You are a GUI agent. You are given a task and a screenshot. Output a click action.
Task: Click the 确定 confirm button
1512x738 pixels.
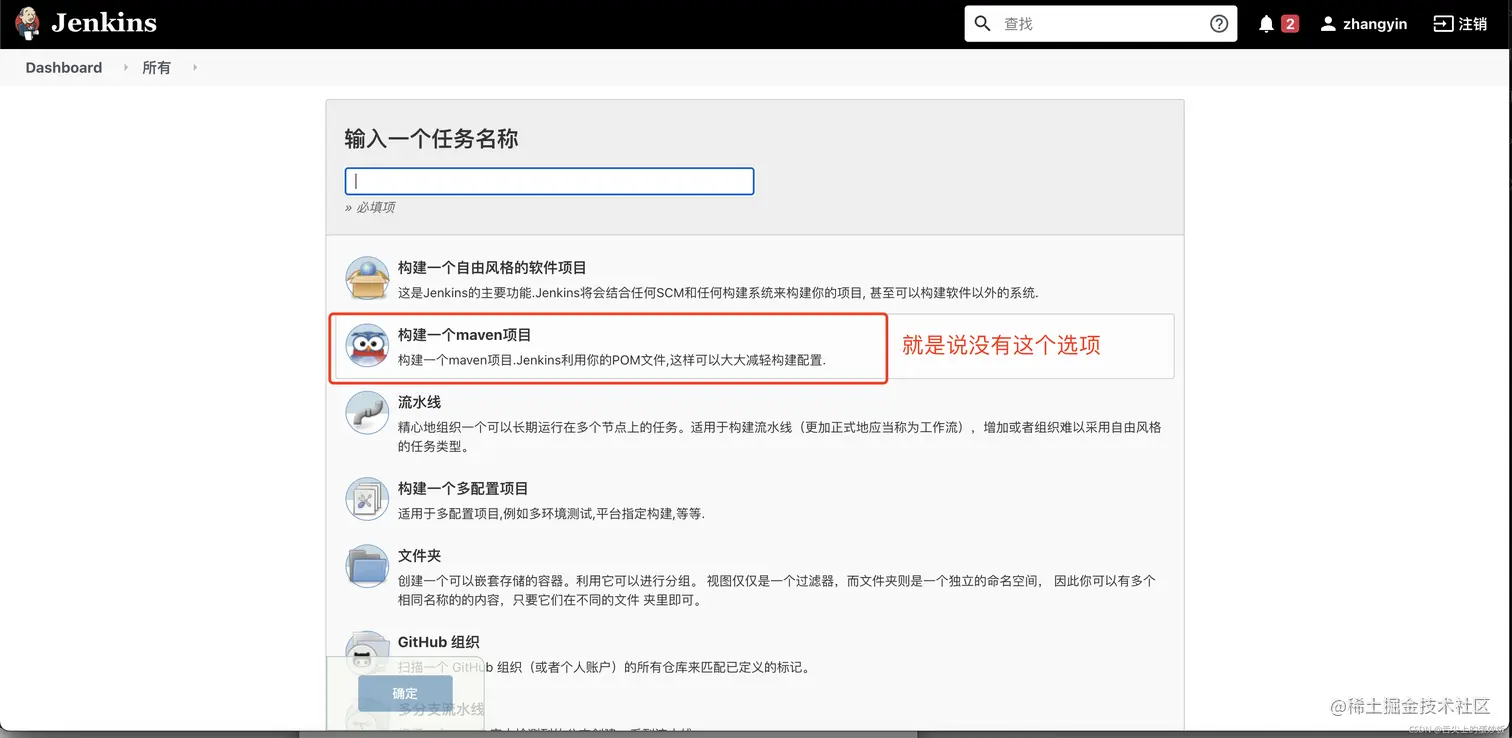pos(404,693)
